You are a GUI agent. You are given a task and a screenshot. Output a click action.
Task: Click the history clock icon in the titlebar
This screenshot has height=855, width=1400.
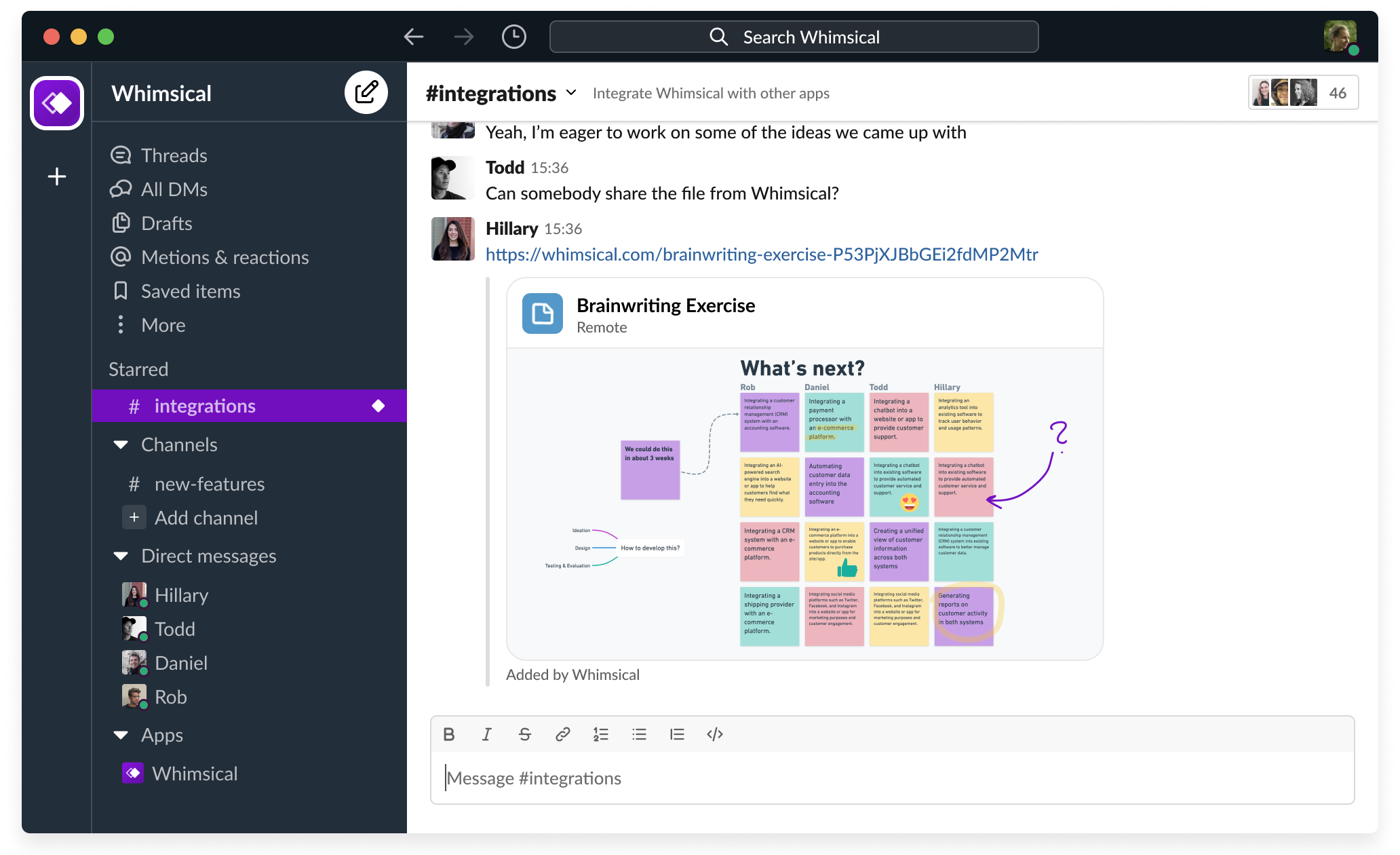pyautogui.click(x=513, y=37)
